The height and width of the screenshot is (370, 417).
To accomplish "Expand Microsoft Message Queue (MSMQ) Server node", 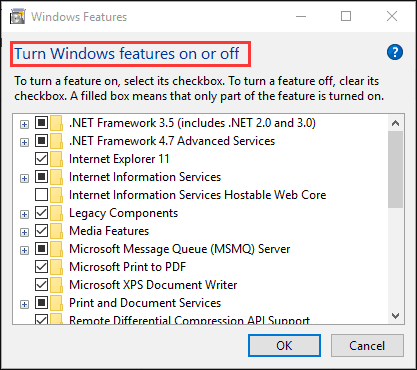I will [x=24, y=251].
